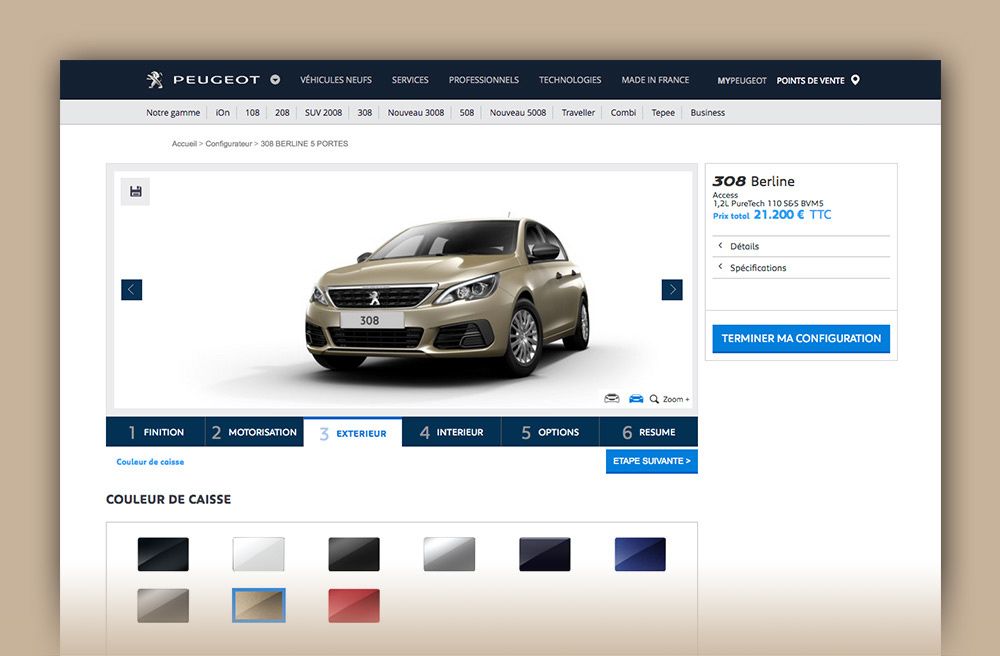Click Terminer ma configuration button
The width and height of the screenshot is (1000, 656).
[801, 339]
